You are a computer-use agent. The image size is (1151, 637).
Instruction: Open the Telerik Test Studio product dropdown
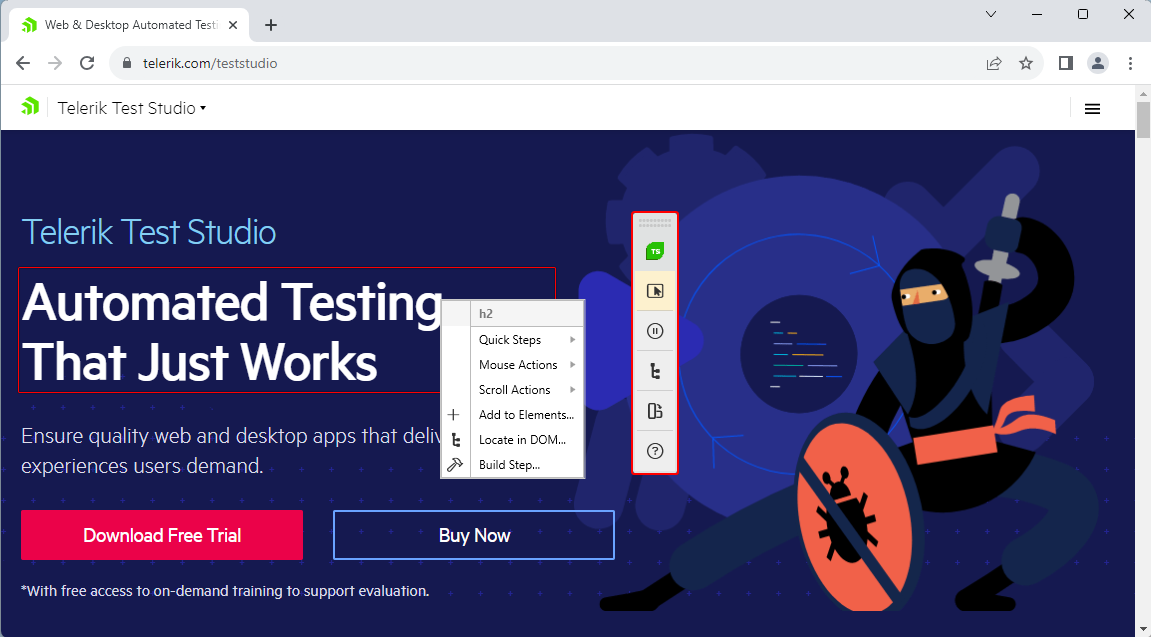click(x=132, y=109)
